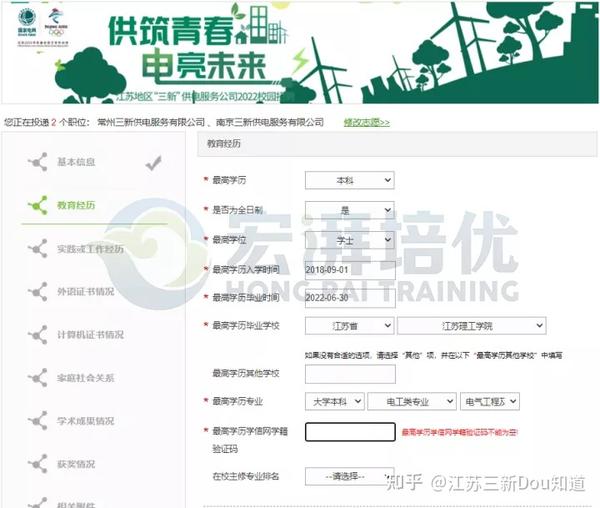The width and height of the screenshot is (600, 508).
Task: Focus the 学信网学籍验证码 input field
Action: tap(350, 432)
